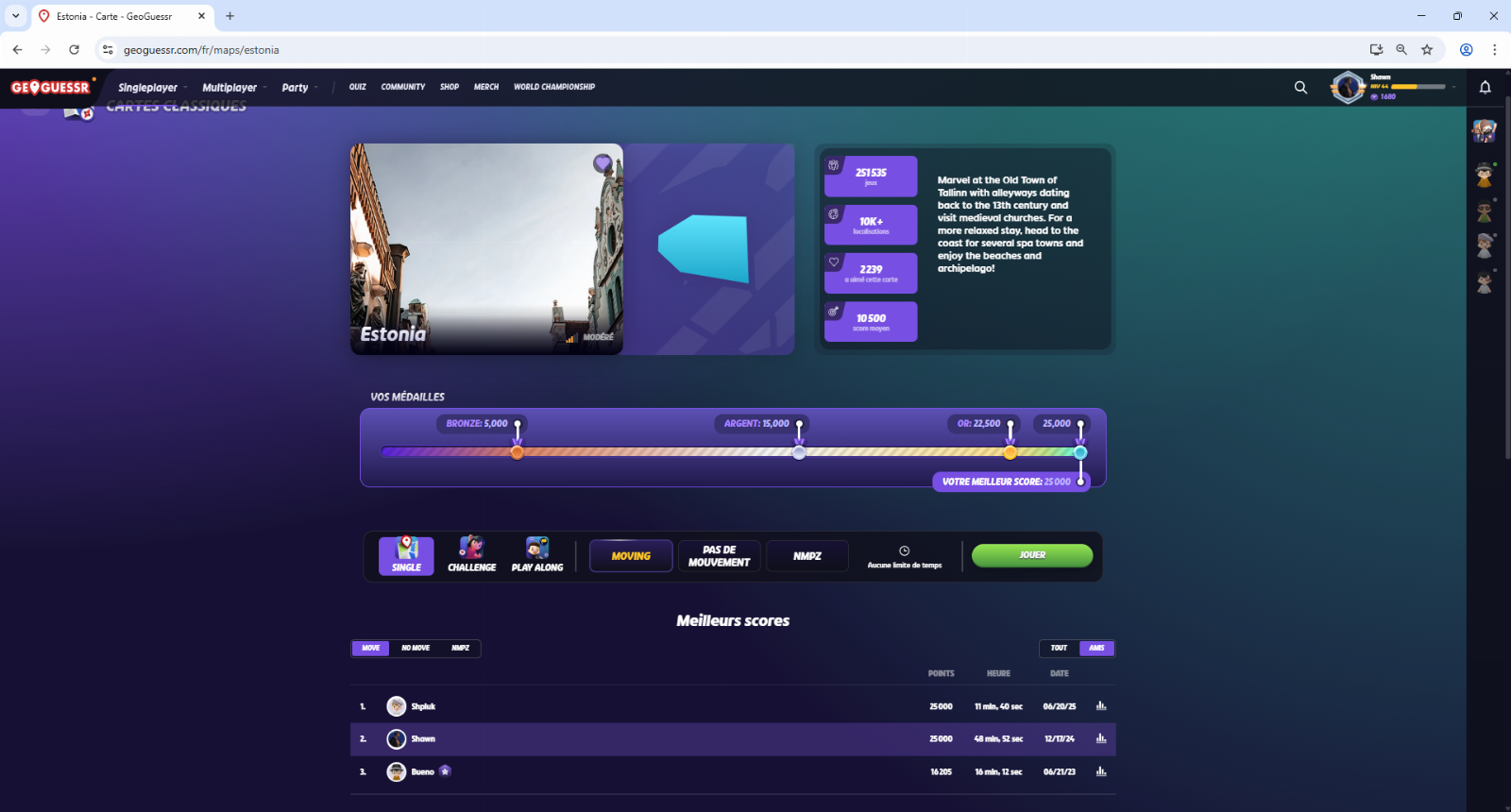
Task: Switch leaderboard to No Move tab
Action: (x=416, y=648)
